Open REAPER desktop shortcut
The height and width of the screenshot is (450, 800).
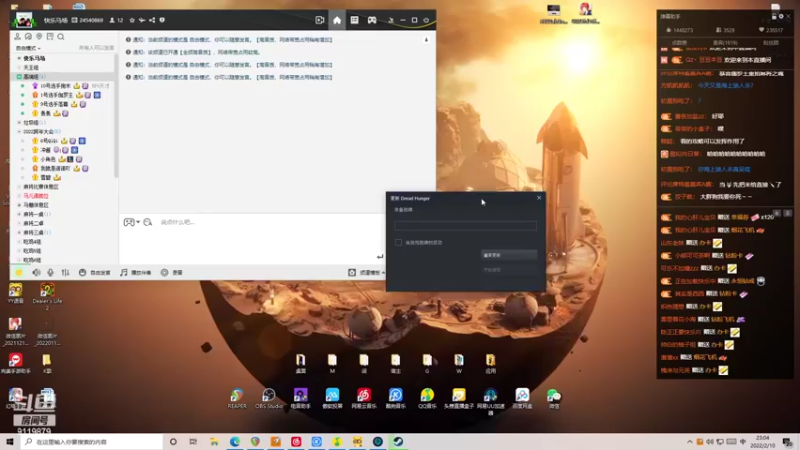point(237,398)
